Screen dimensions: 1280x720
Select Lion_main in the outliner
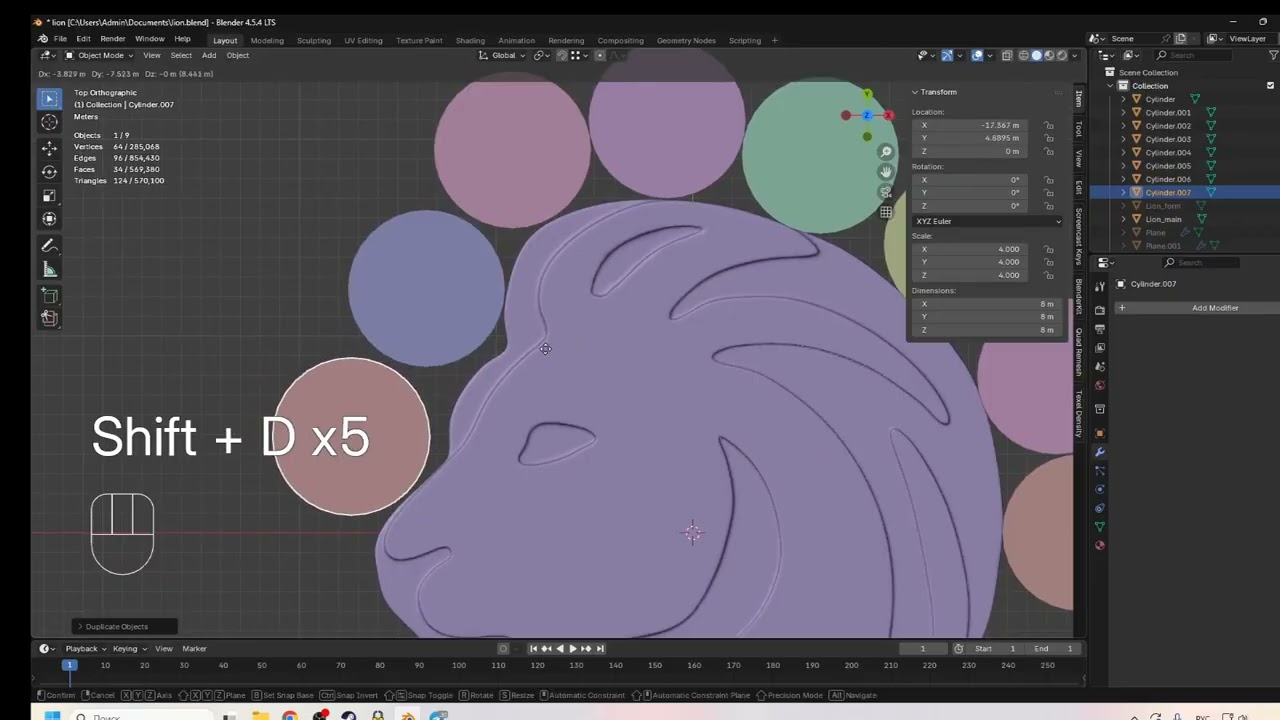tap(1163, 219)
